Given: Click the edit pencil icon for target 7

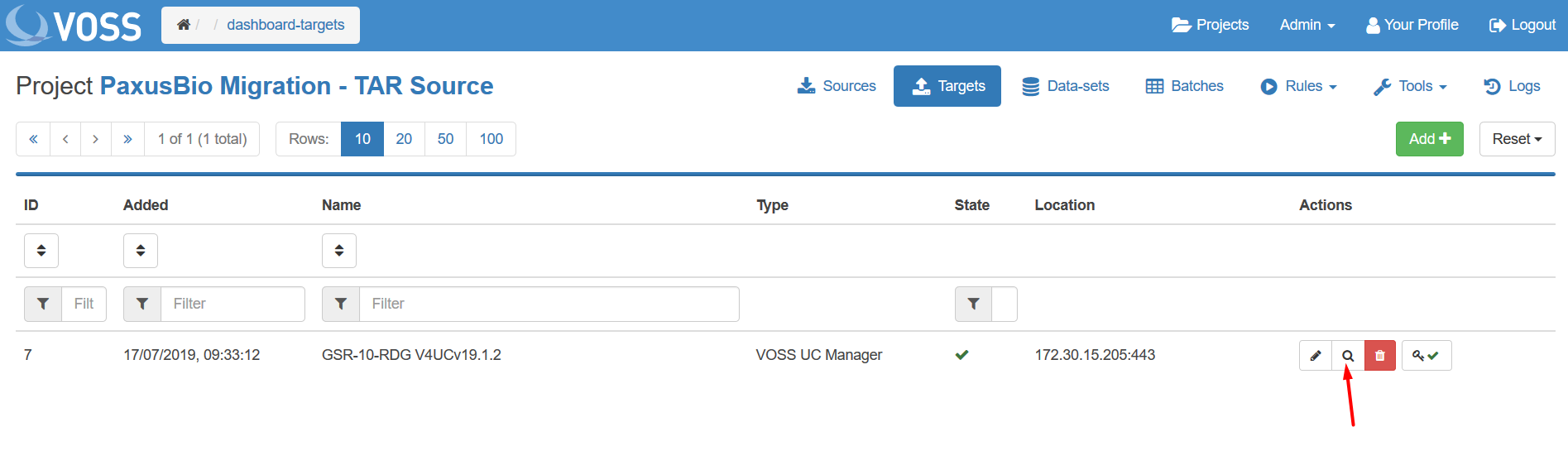Looking at the screenshot, I should (x=1315, y=356).
